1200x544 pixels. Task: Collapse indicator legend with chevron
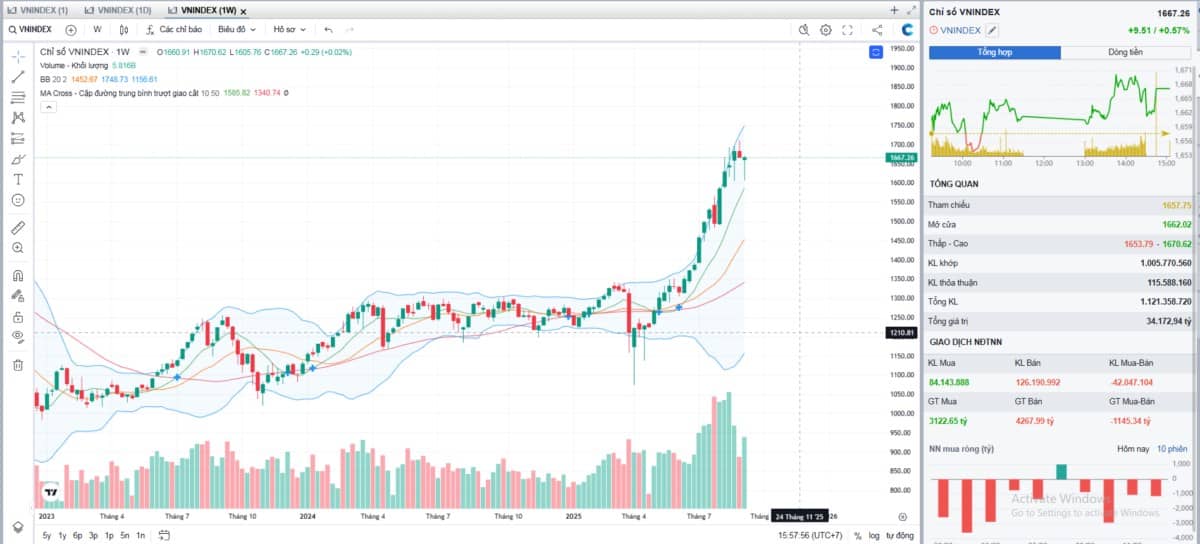47,106
